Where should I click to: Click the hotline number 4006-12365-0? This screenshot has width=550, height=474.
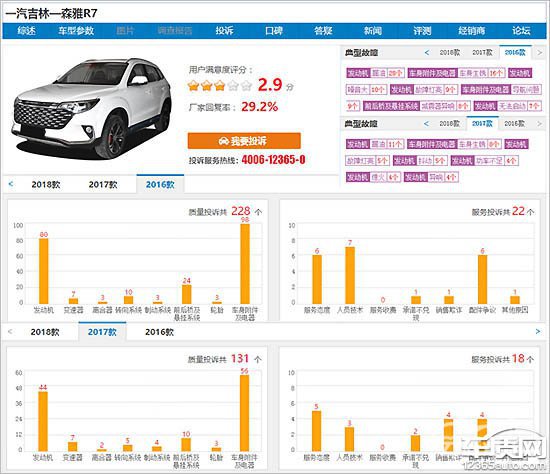tap(273, 160)
